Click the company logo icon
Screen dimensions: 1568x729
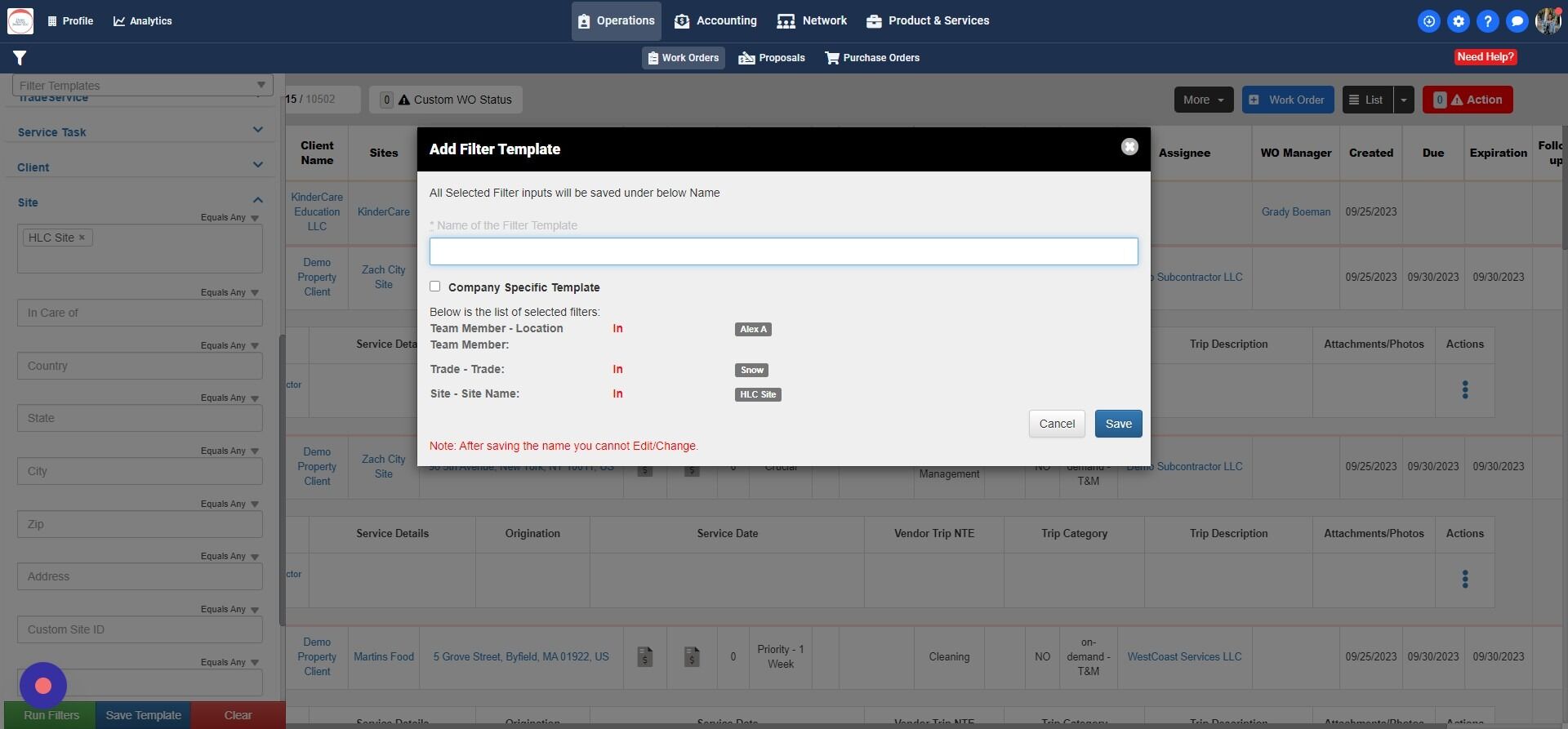(x=20, y=21)
